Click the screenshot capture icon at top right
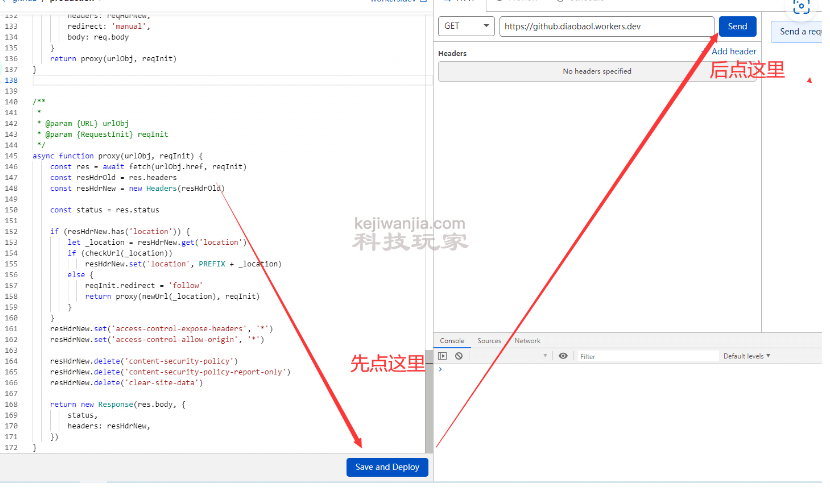The height and width of the screenshot is (498, 830). [x=800, y=6]
